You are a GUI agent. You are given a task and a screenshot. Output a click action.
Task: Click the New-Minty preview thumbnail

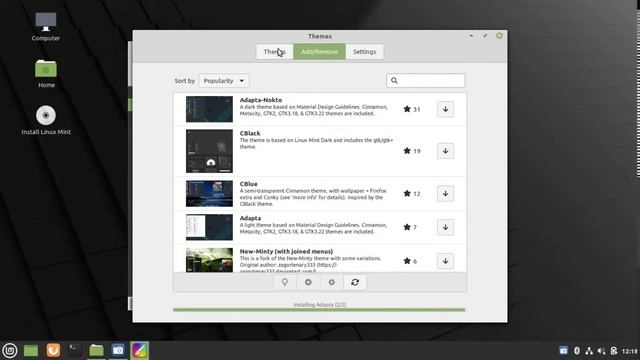coord(209,260)
